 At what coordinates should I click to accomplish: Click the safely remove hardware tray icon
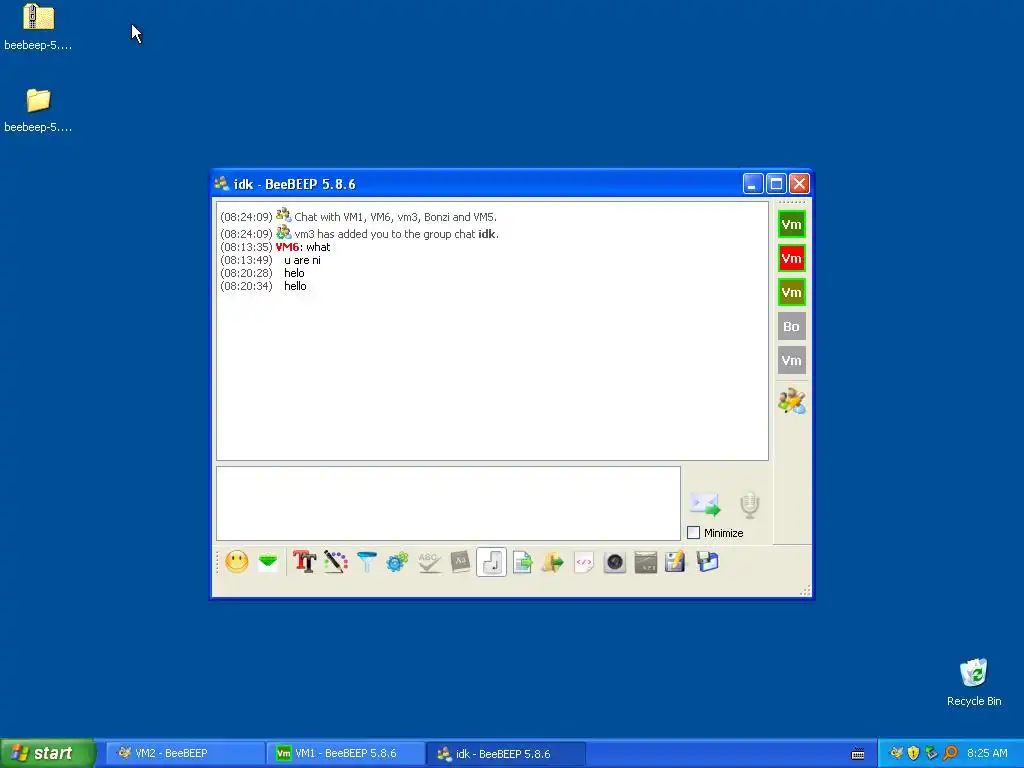[931, 753]
